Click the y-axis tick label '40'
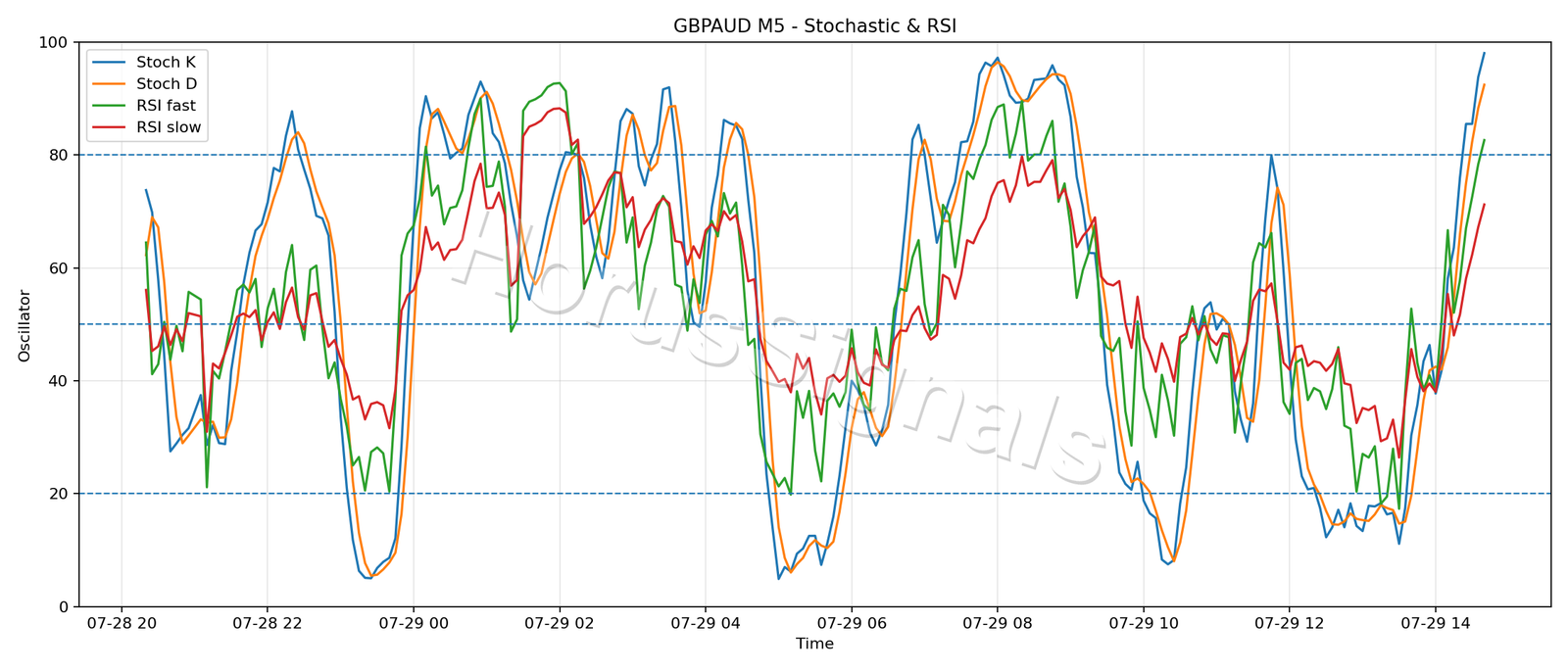The image size is (1568, 672). tap(58, 381)
